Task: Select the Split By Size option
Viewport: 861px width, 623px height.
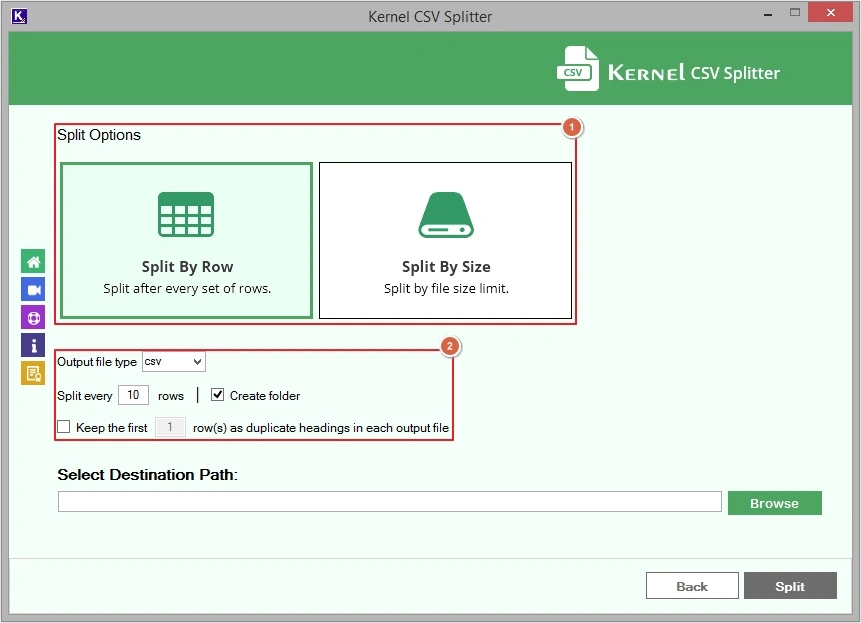Action: [445, 240]
